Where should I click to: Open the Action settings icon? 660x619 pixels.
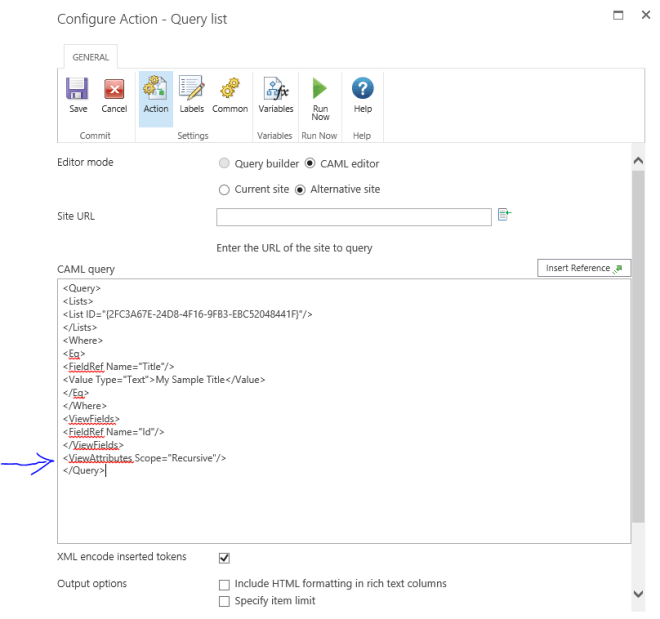(x=155, y=90)
